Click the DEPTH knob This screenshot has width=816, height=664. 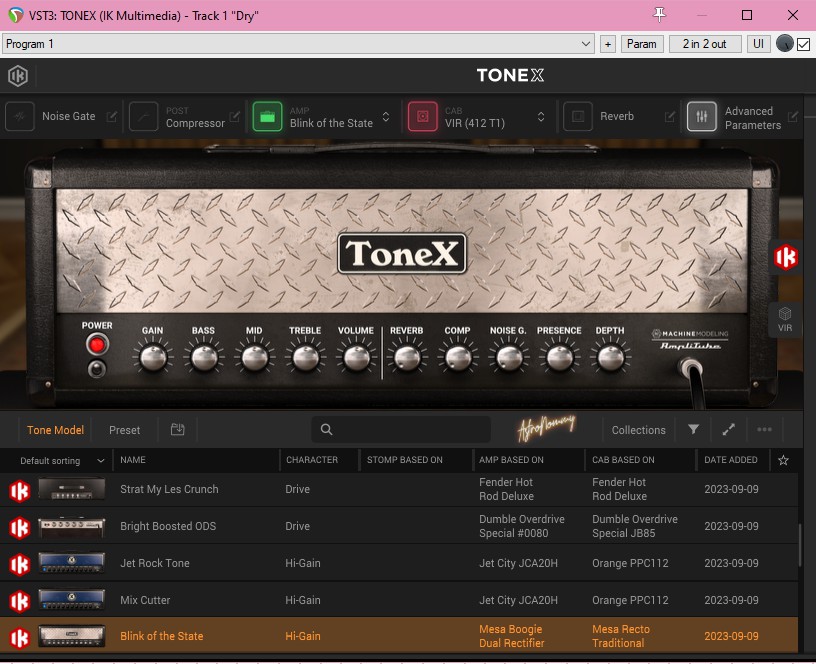pos(610,358)
